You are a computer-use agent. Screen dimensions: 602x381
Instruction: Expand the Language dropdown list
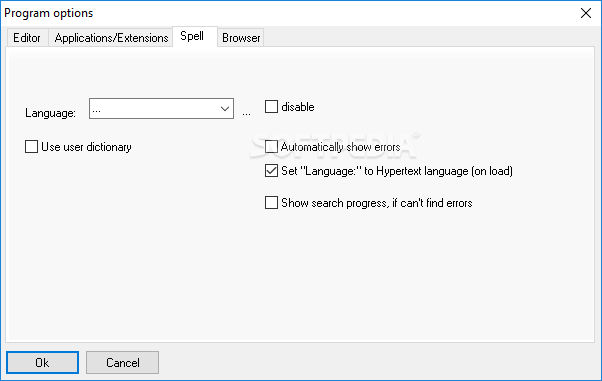pyautogui.click(x=225, y=109)
